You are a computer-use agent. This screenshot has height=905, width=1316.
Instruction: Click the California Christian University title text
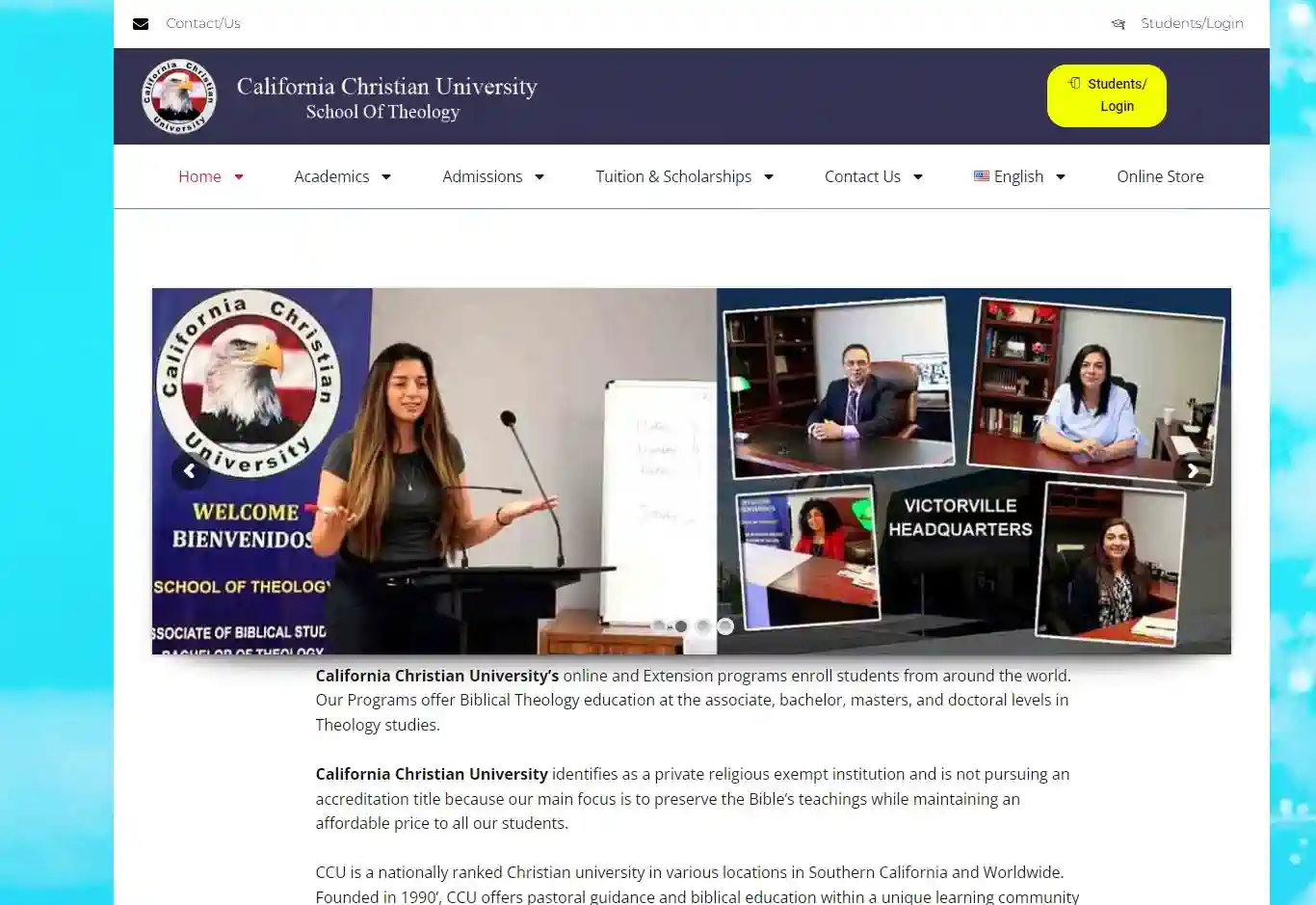coord(386,87)
